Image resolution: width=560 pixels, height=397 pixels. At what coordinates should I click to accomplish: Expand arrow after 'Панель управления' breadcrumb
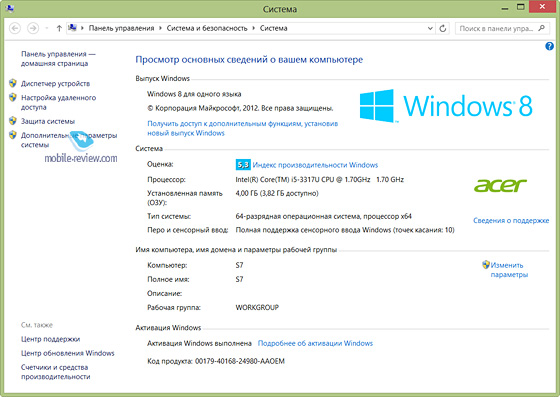coord(160,28)
